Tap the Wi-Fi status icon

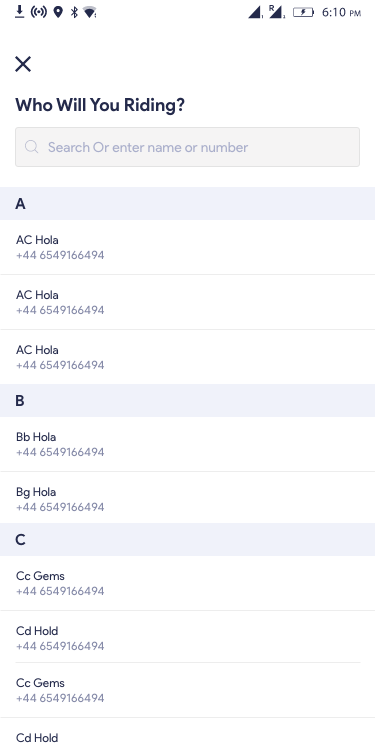coord(89,12)
